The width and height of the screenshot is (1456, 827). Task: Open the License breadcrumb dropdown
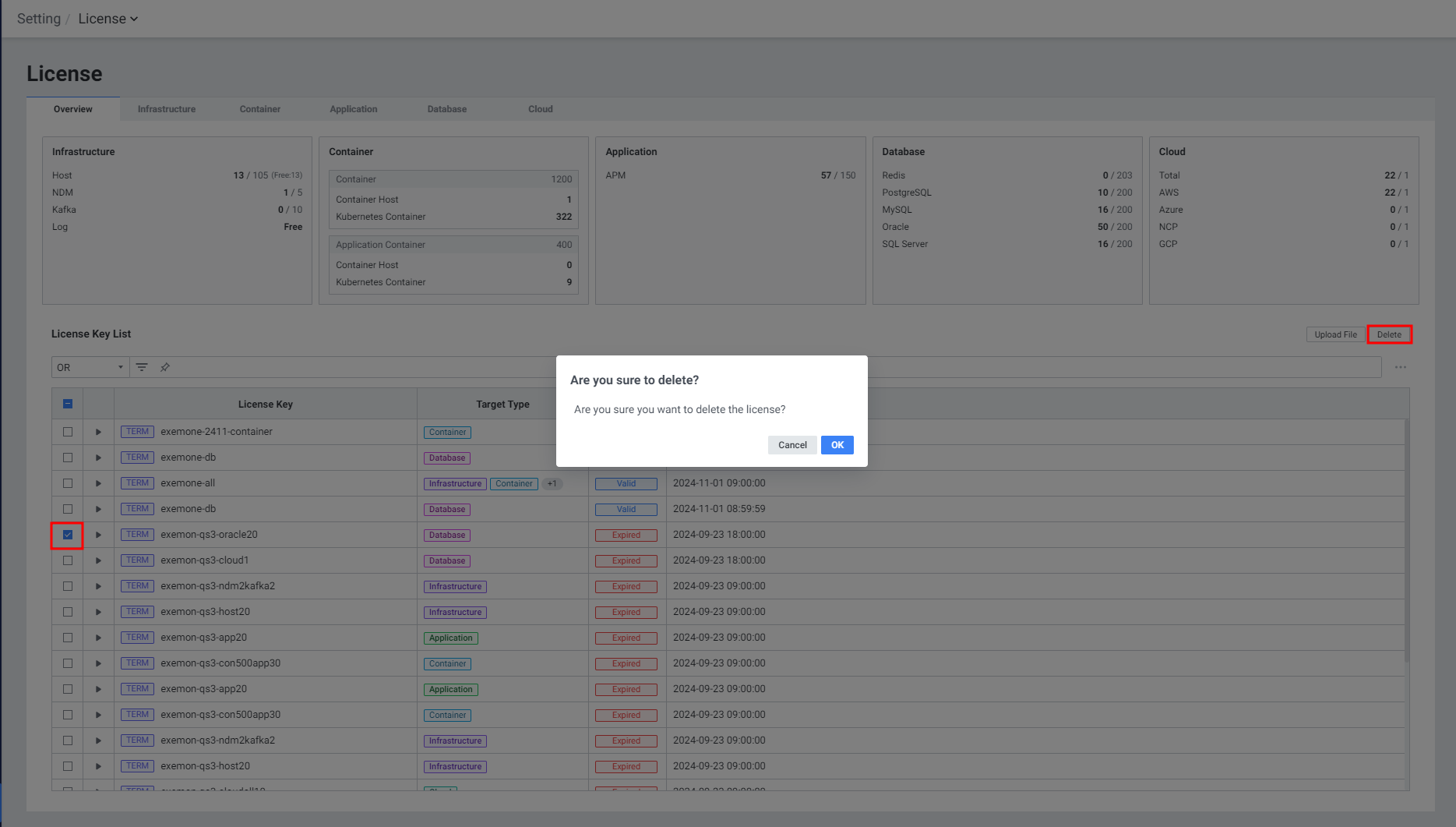click(x=108, y=19)
